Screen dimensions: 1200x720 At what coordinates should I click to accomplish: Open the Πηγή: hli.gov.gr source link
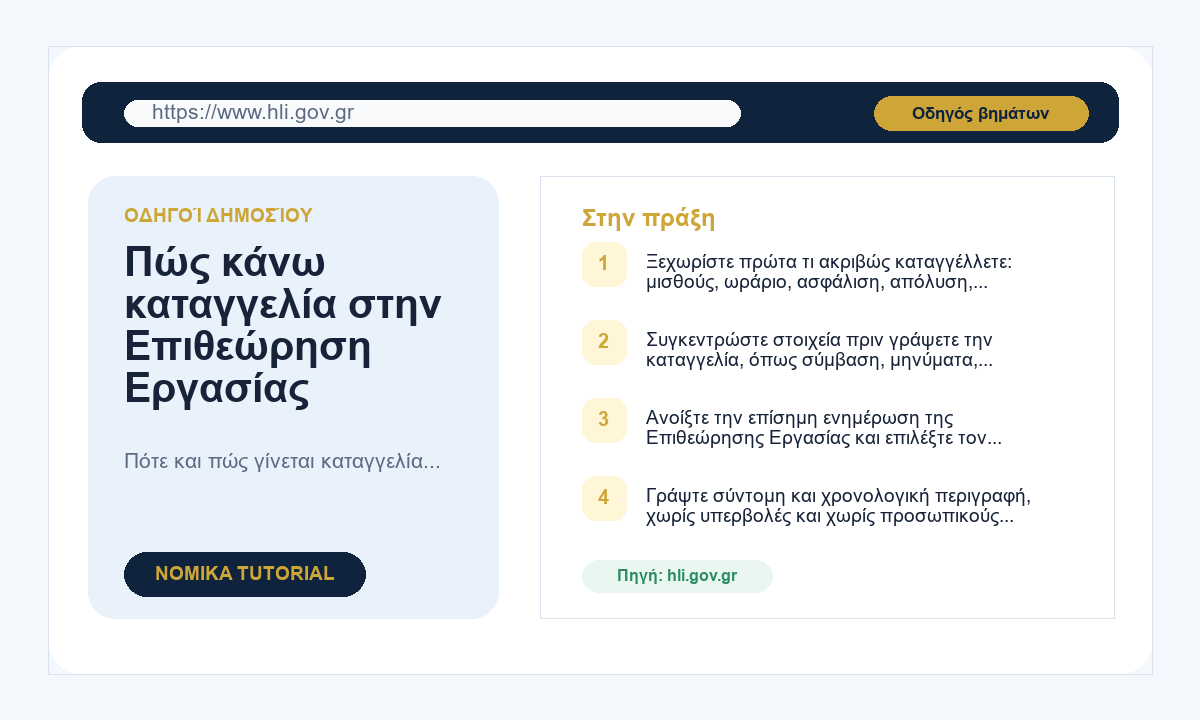coord(677,576)
